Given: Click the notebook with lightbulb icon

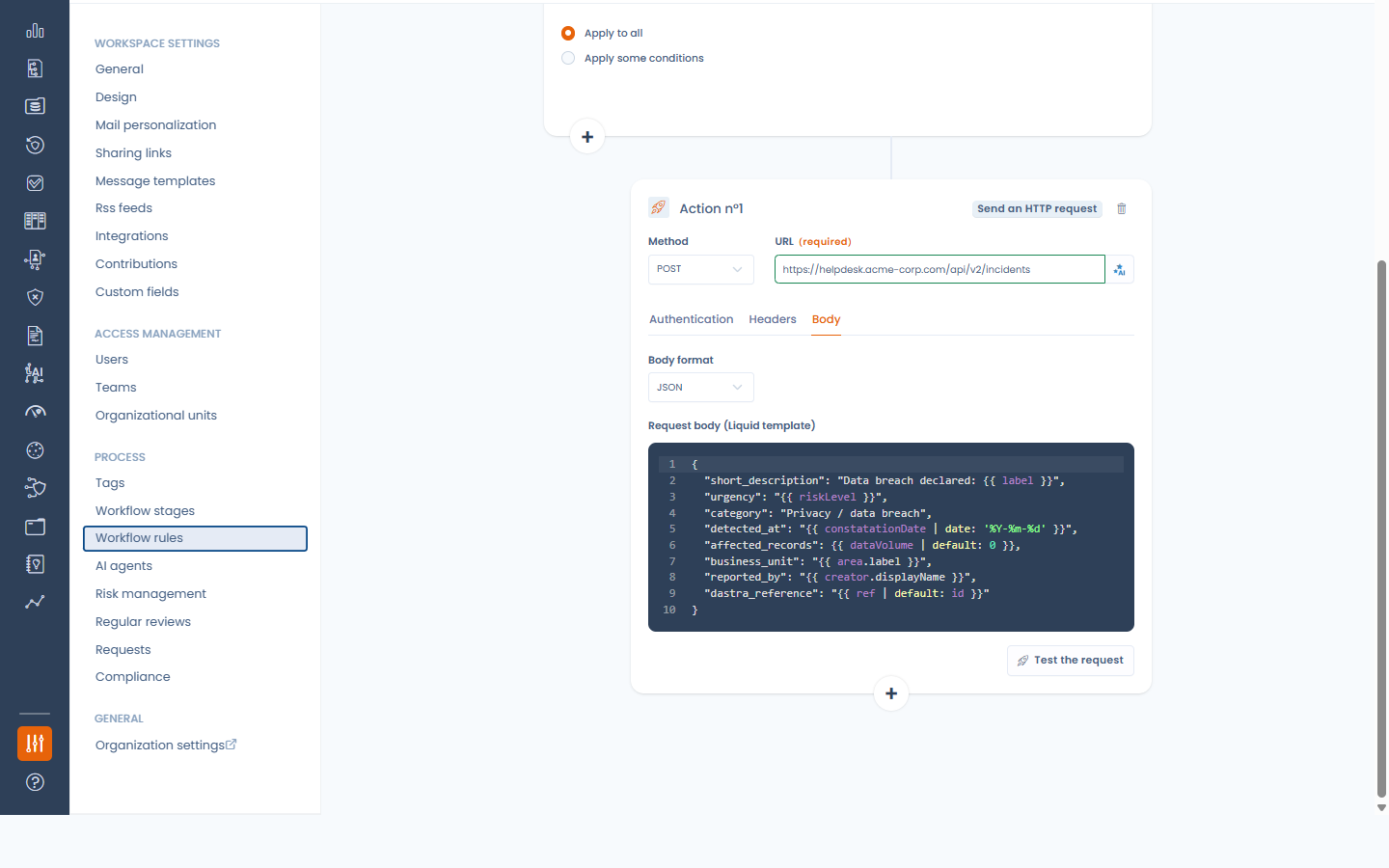Looking at the screenshot, I should pyautogui.click(x=35, y=564).
